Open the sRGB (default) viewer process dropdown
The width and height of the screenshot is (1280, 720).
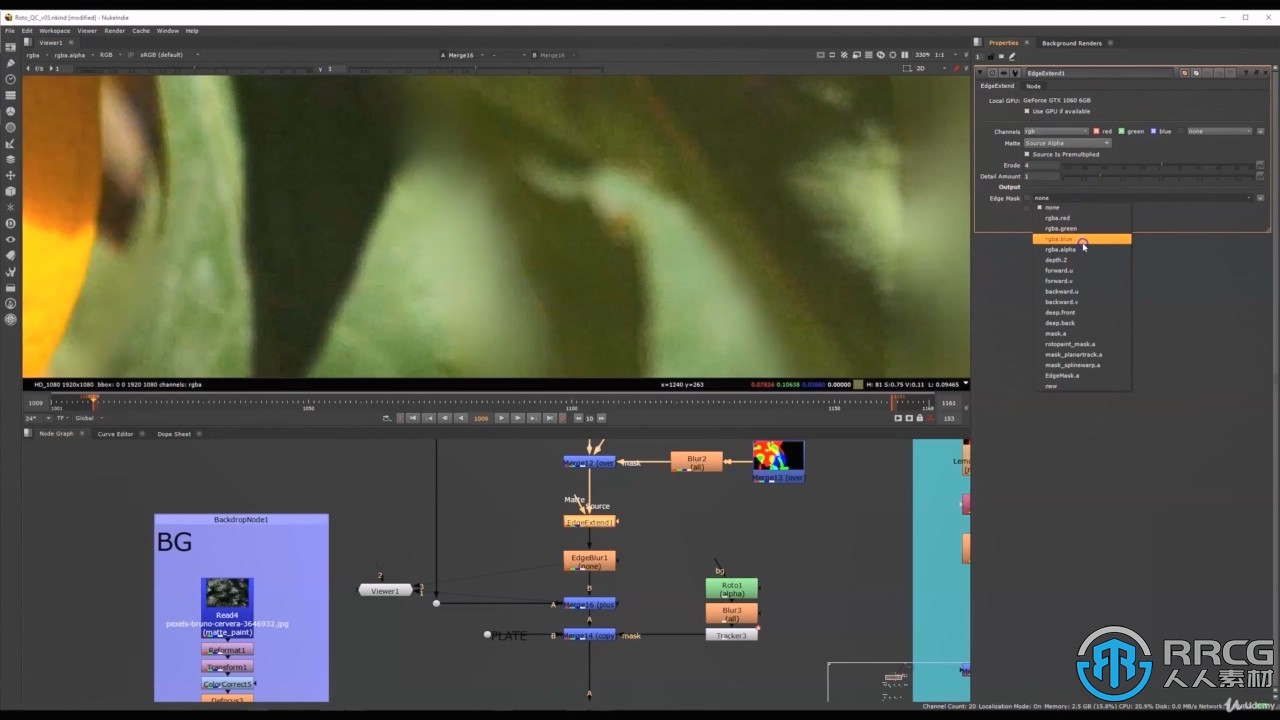coord(168,55)
